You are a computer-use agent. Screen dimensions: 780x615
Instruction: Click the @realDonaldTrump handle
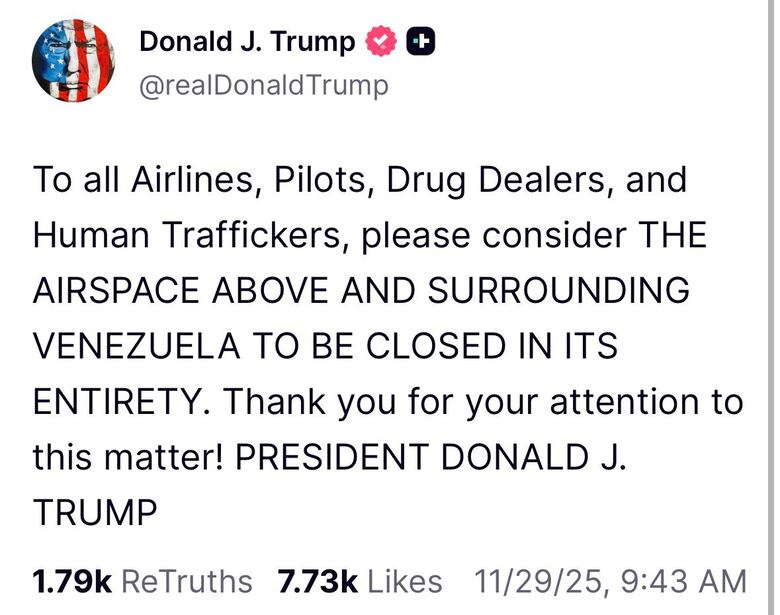point(263,86)
